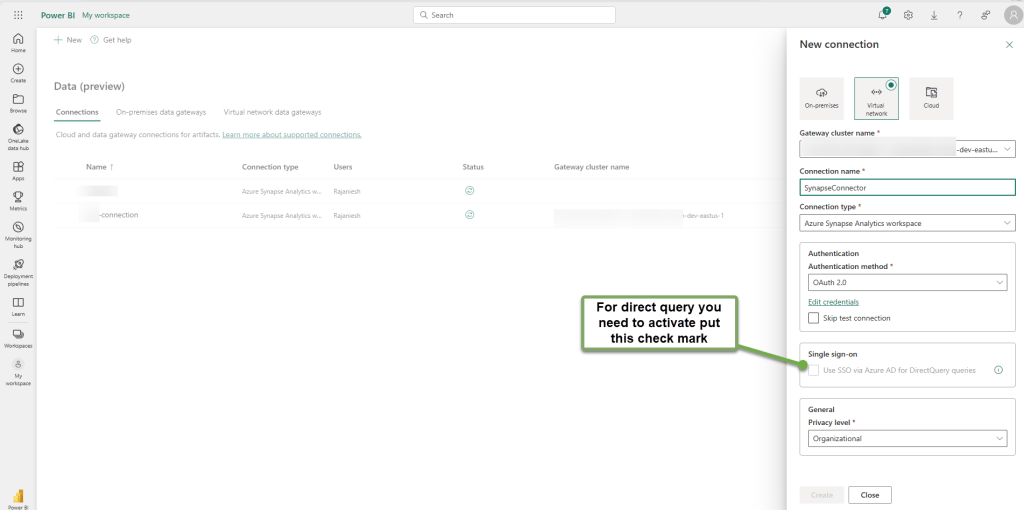1024x510 pixels.
Task: Sort by Name column header
Action: coord(99,167)
